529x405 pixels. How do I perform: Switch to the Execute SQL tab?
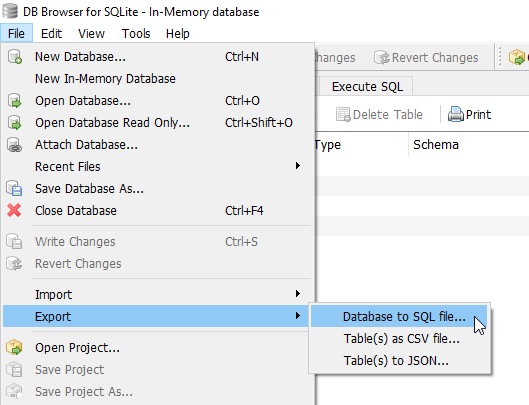click(367, 87)
